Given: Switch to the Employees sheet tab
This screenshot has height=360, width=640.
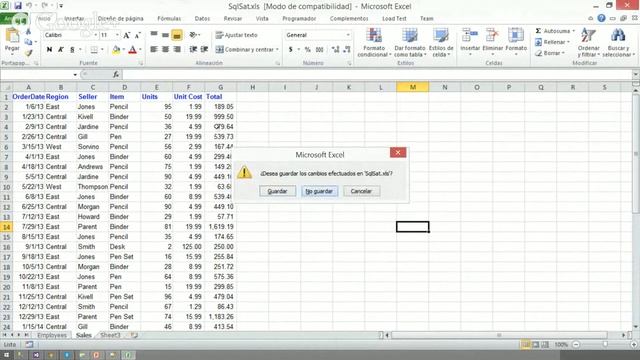Looking at the screenshot, I should (52, 335).
